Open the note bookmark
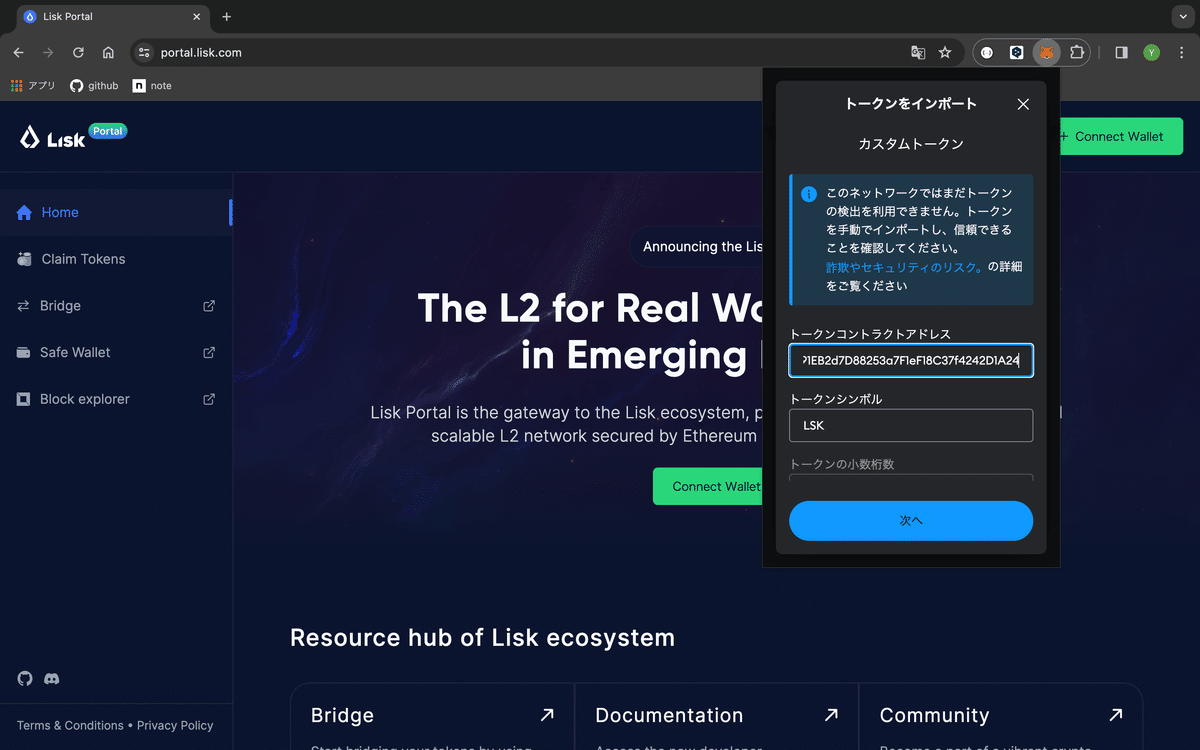The height and width of the screenshot is (750, 1200). [152, 86]
